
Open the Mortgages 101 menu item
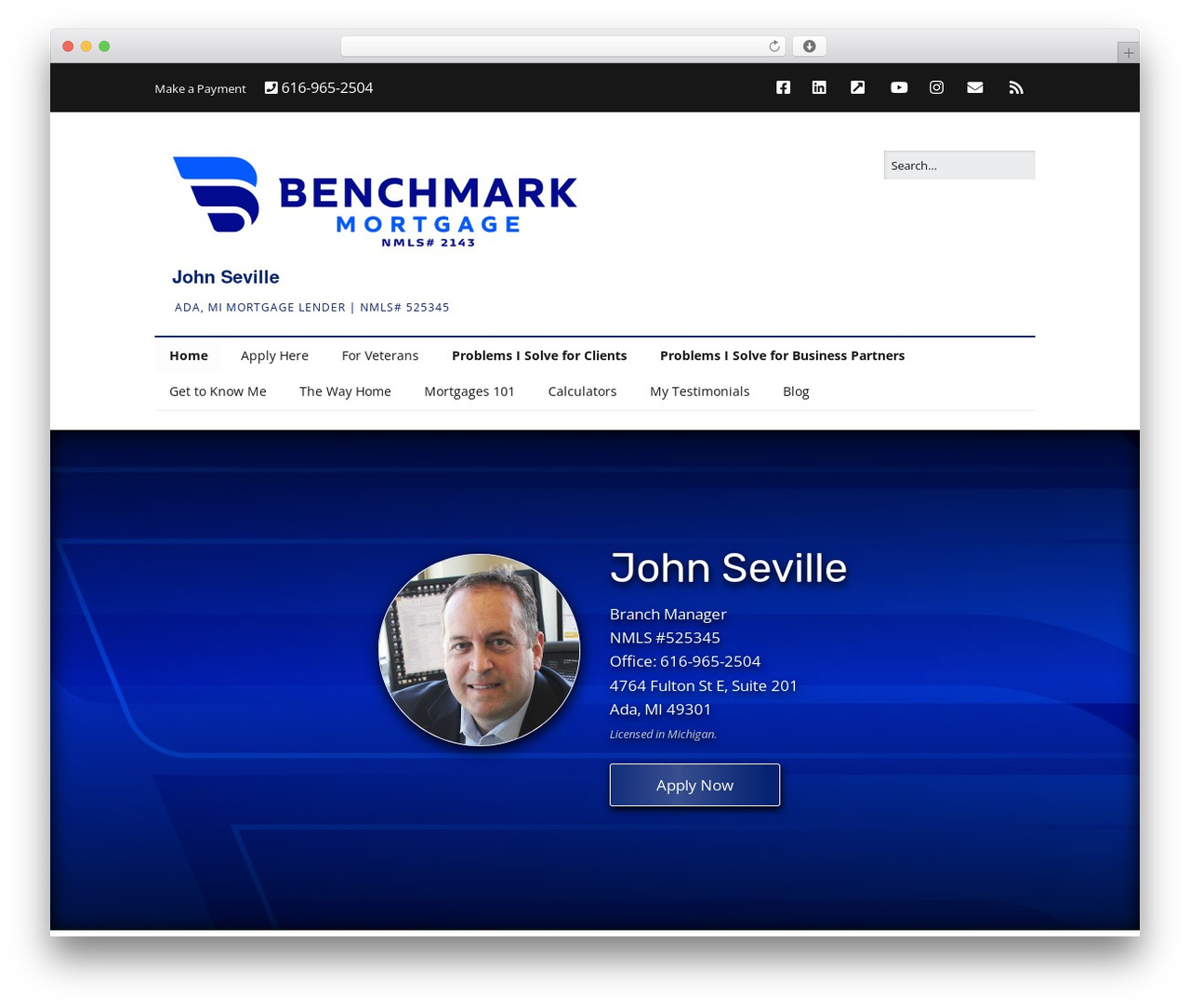coord(469,391)
